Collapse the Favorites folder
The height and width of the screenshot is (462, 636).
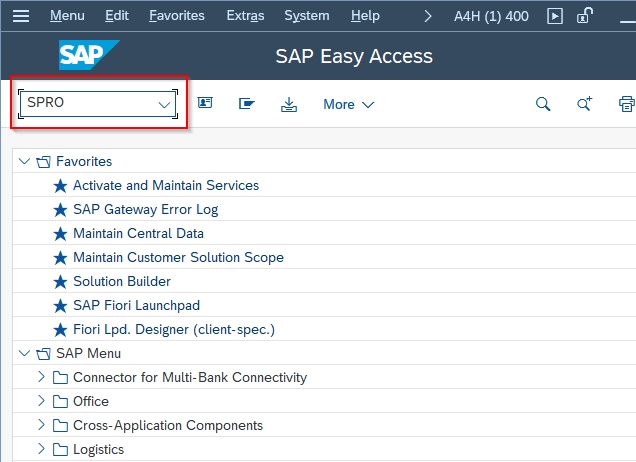click(24, 161)
